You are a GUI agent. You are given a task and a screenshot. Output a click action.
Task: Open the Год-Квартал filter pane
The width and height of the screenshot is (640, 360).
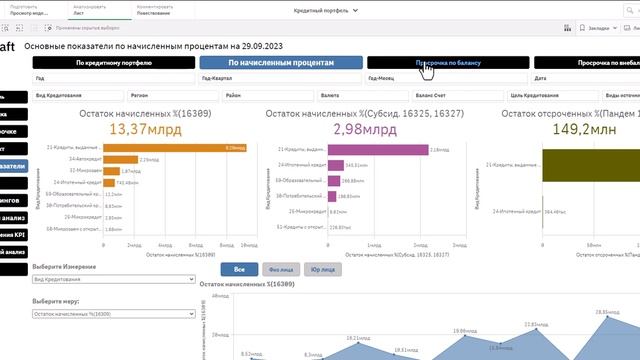click(x=281, y=78)
